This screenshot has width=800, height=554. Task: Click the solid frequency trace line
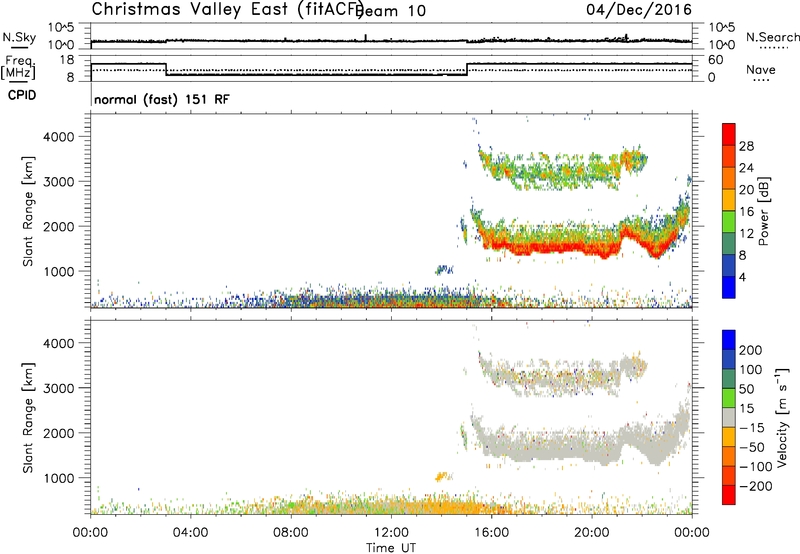[x=316, y=75]
